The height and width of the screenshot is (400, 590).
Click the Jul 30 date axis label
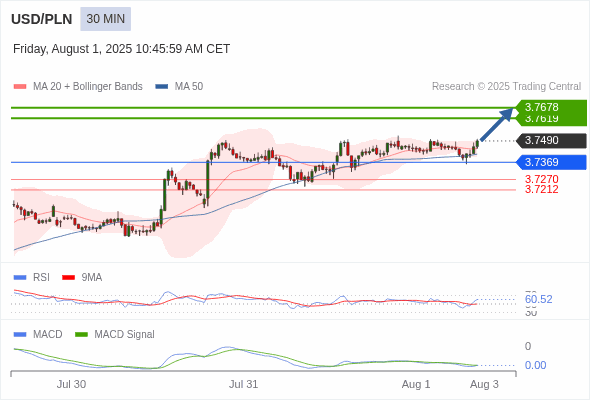click(71, 384)
